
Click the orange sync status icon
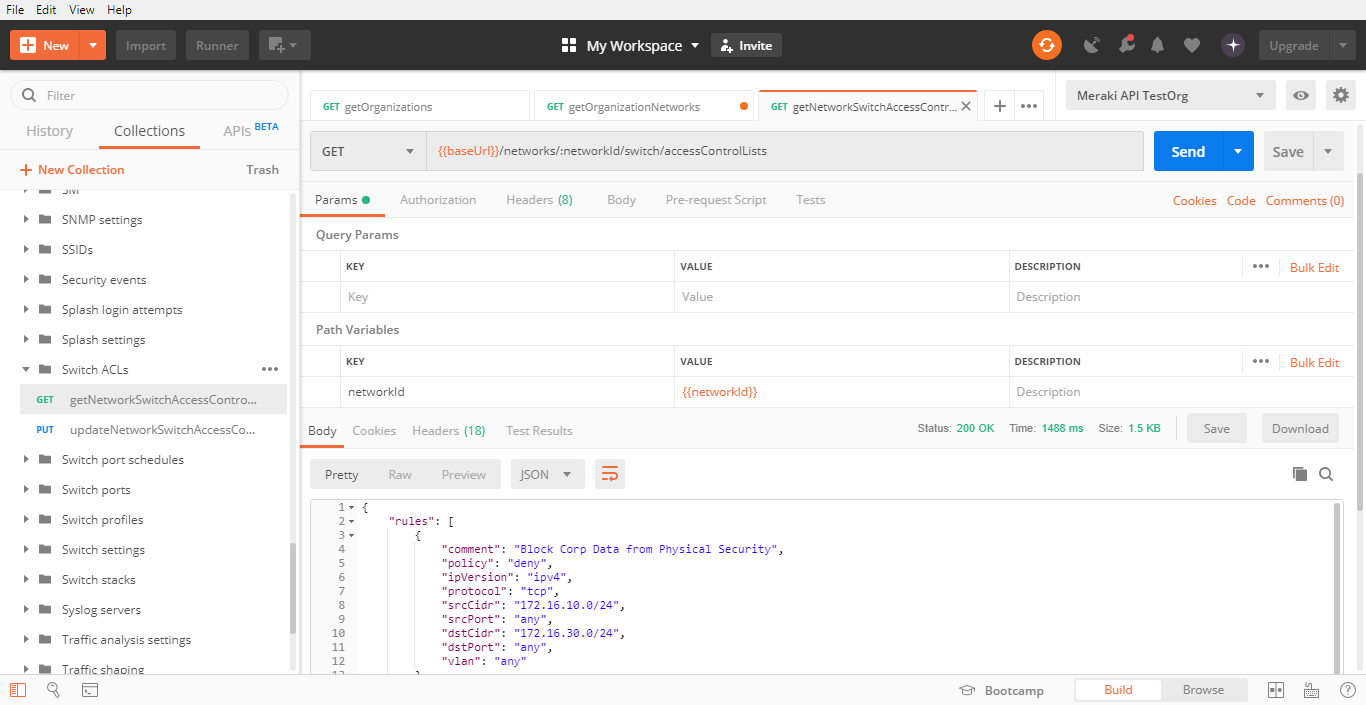(x=1047, y=45)
